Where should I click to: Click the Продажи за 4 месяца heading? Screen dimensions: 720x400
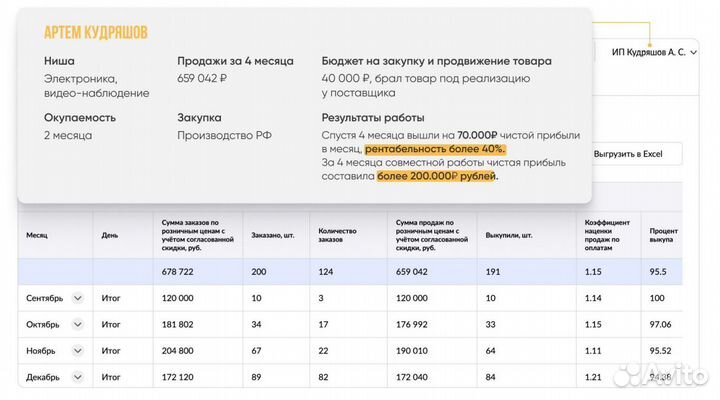[x=235, y=61]
